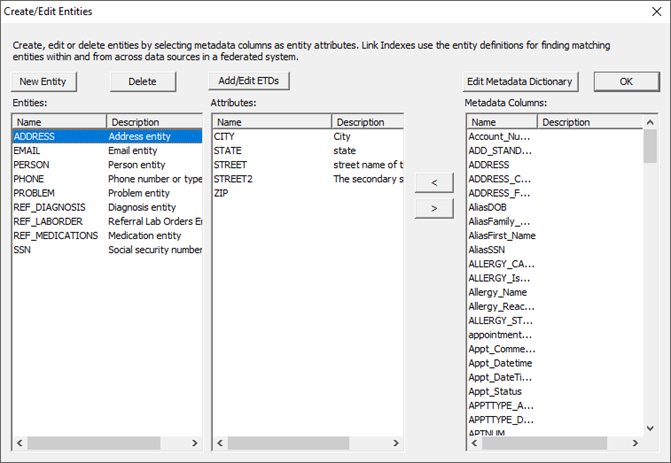This screenshot has width=671, height=463.
Task: Select ALLERGY_CA... metadata column
Action: tap(501, 264)
